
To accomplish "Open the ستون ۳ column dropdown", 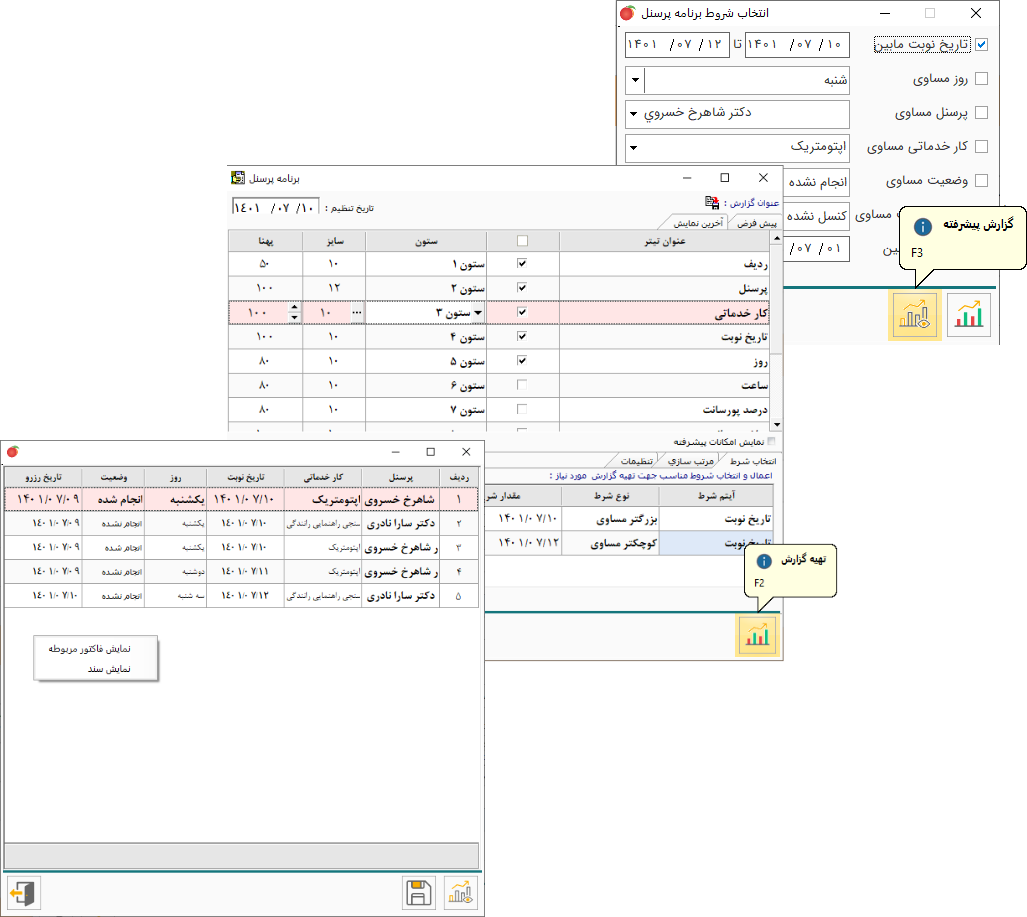I will tap(477, 313).
